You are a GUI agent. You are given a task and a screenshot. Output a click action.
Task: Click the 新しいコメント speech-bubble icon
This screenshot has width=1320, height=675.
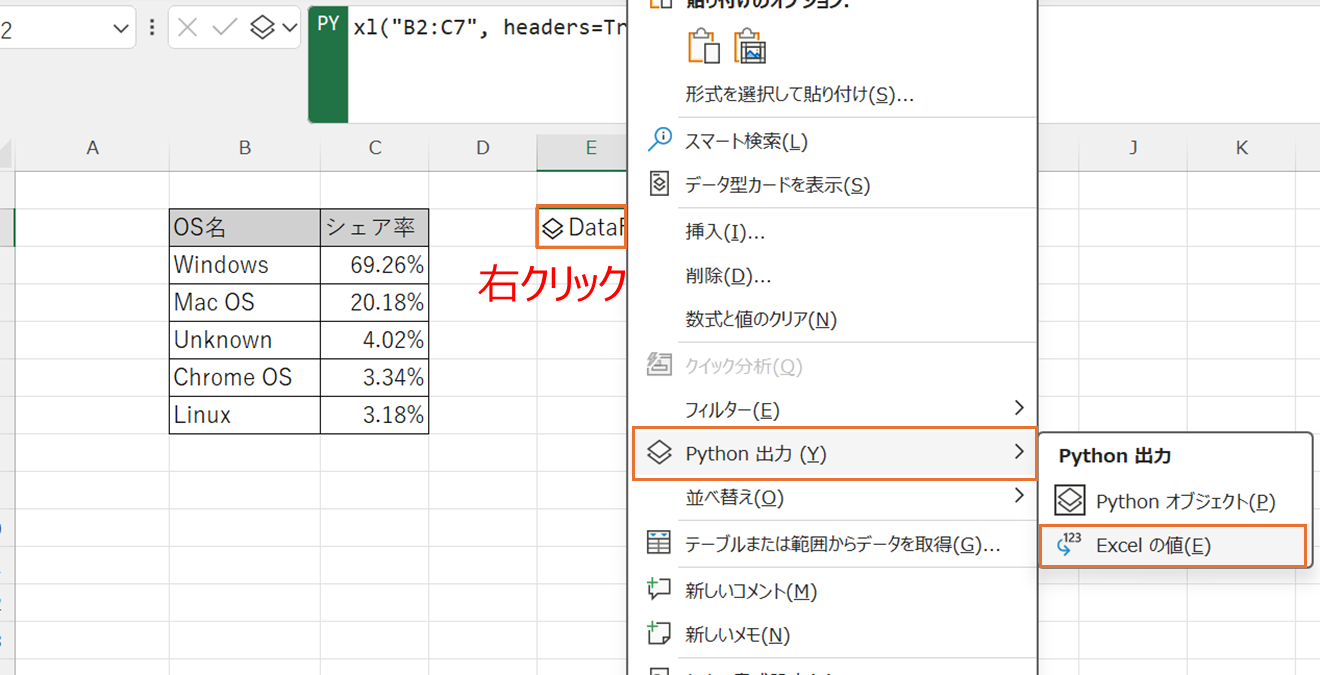point(659,590)
